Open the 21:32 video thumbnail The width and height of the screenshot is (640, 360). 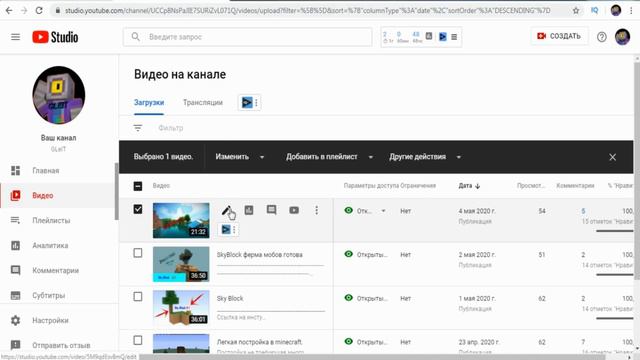tap(181, 220)
